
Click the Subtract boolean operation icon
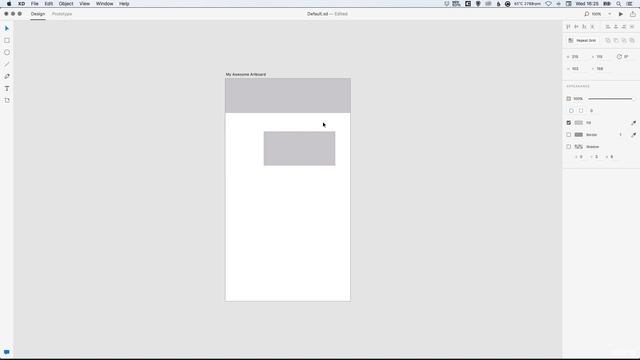pyautogui.click(x=616, y=40)
